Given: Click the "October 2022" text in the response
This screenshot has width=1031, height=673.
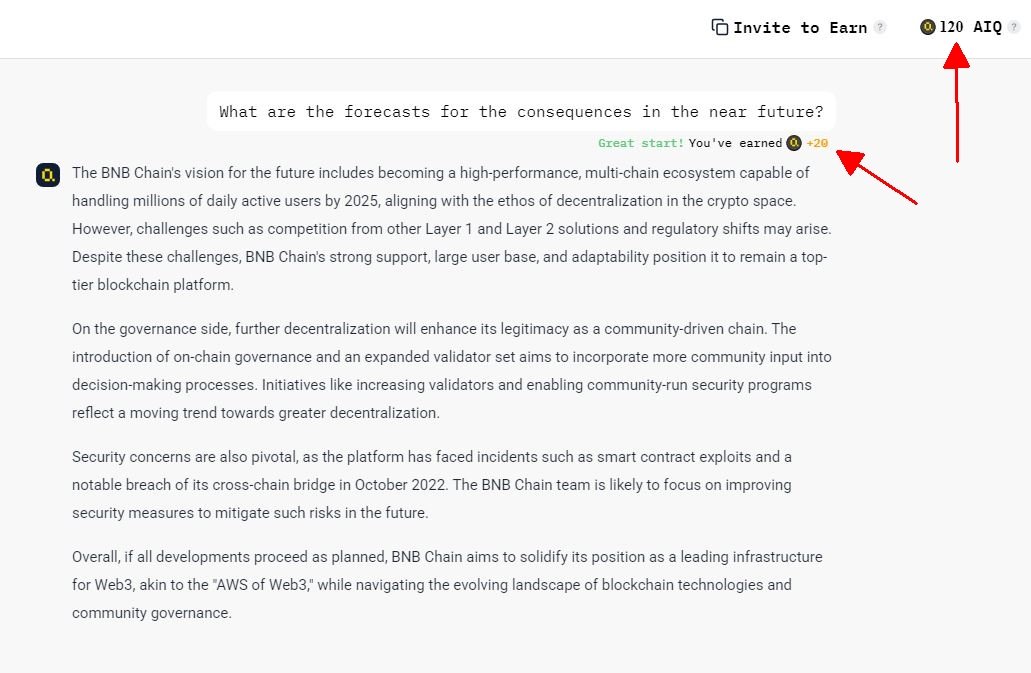Looking at the screenshot, I should (x=403, y=485).
